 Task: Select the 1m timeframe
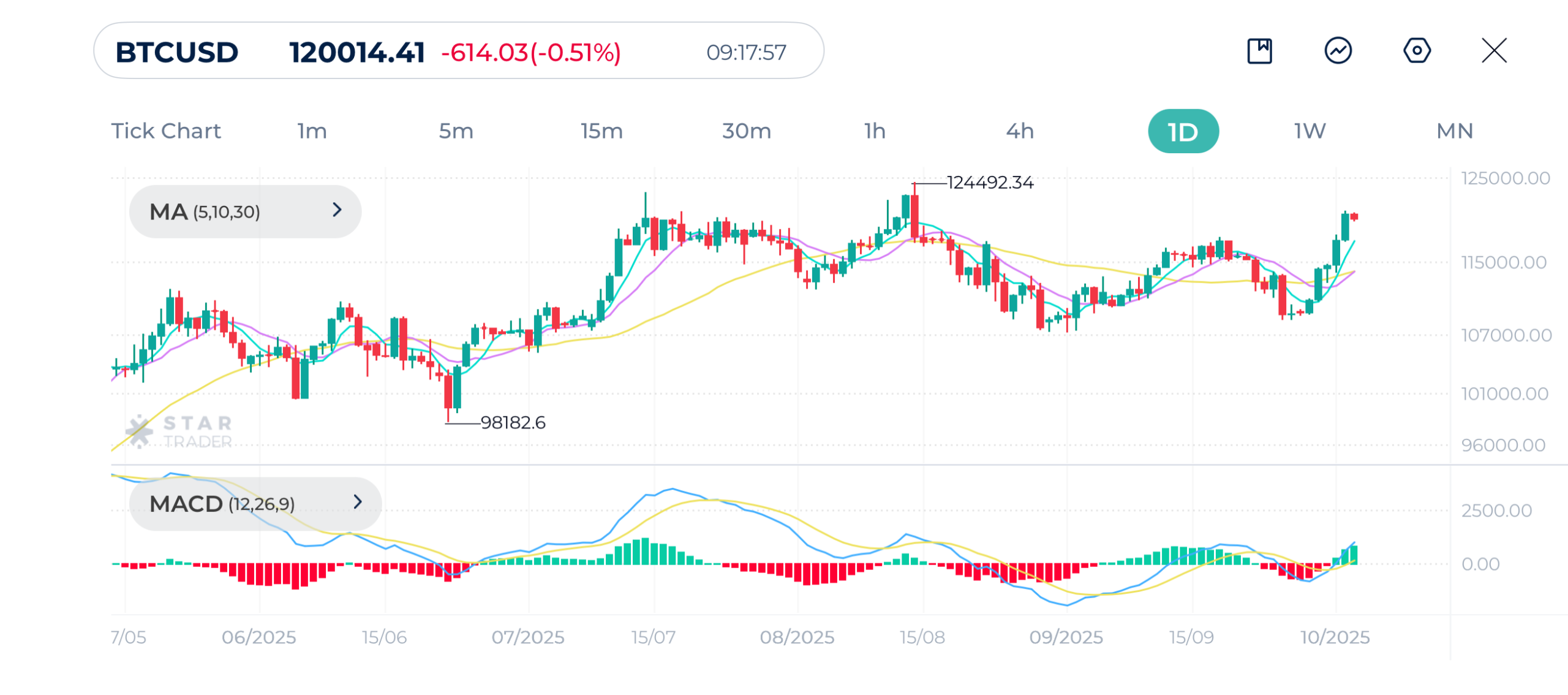click(312, 131)
